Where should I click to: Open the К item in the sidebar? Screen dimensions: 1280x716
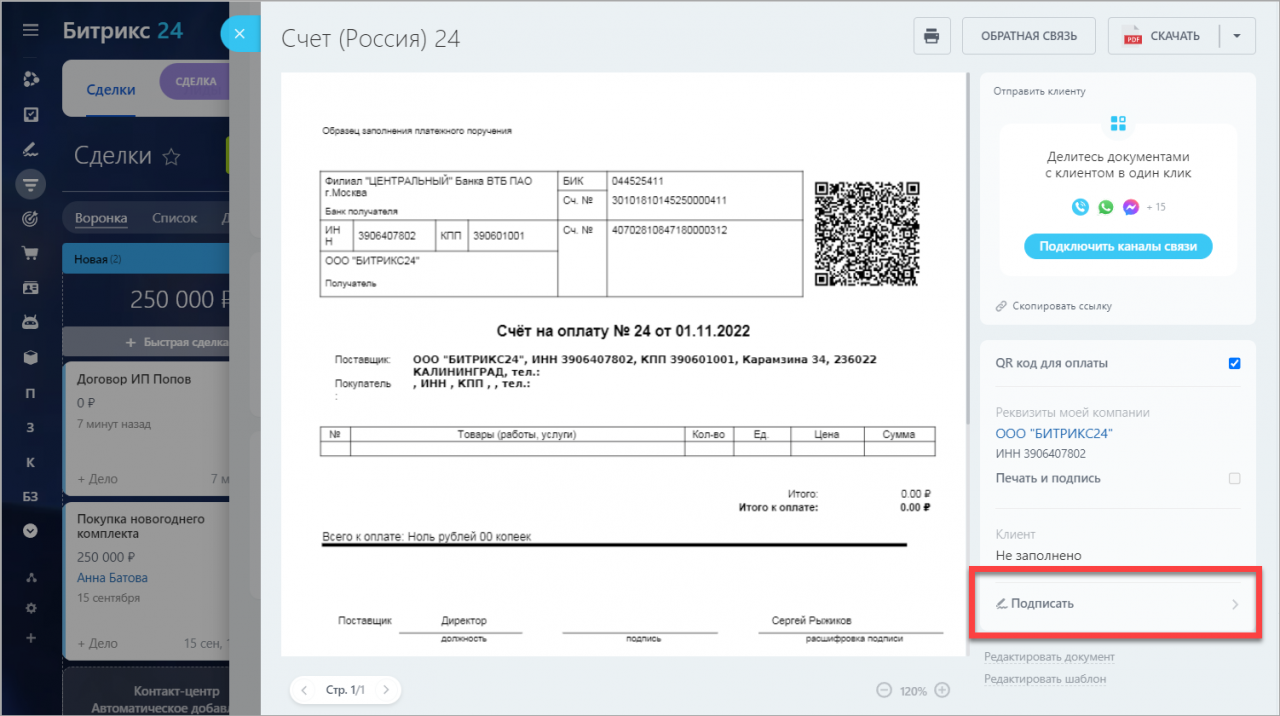coord(30,462)
